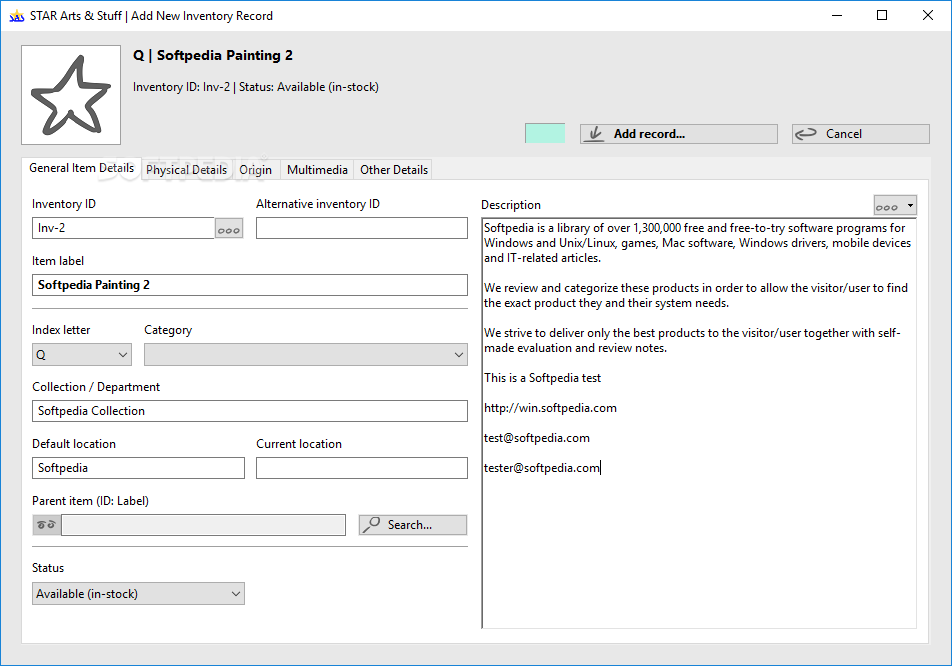Open the Physical Details tab
Screen dimensions: 952x666
point(186,170)
